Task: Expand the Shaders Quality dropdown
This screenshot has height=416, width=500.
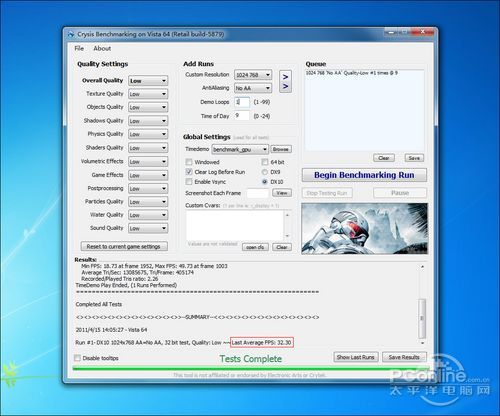Action: pyautogui.click(x=148, y=148)
